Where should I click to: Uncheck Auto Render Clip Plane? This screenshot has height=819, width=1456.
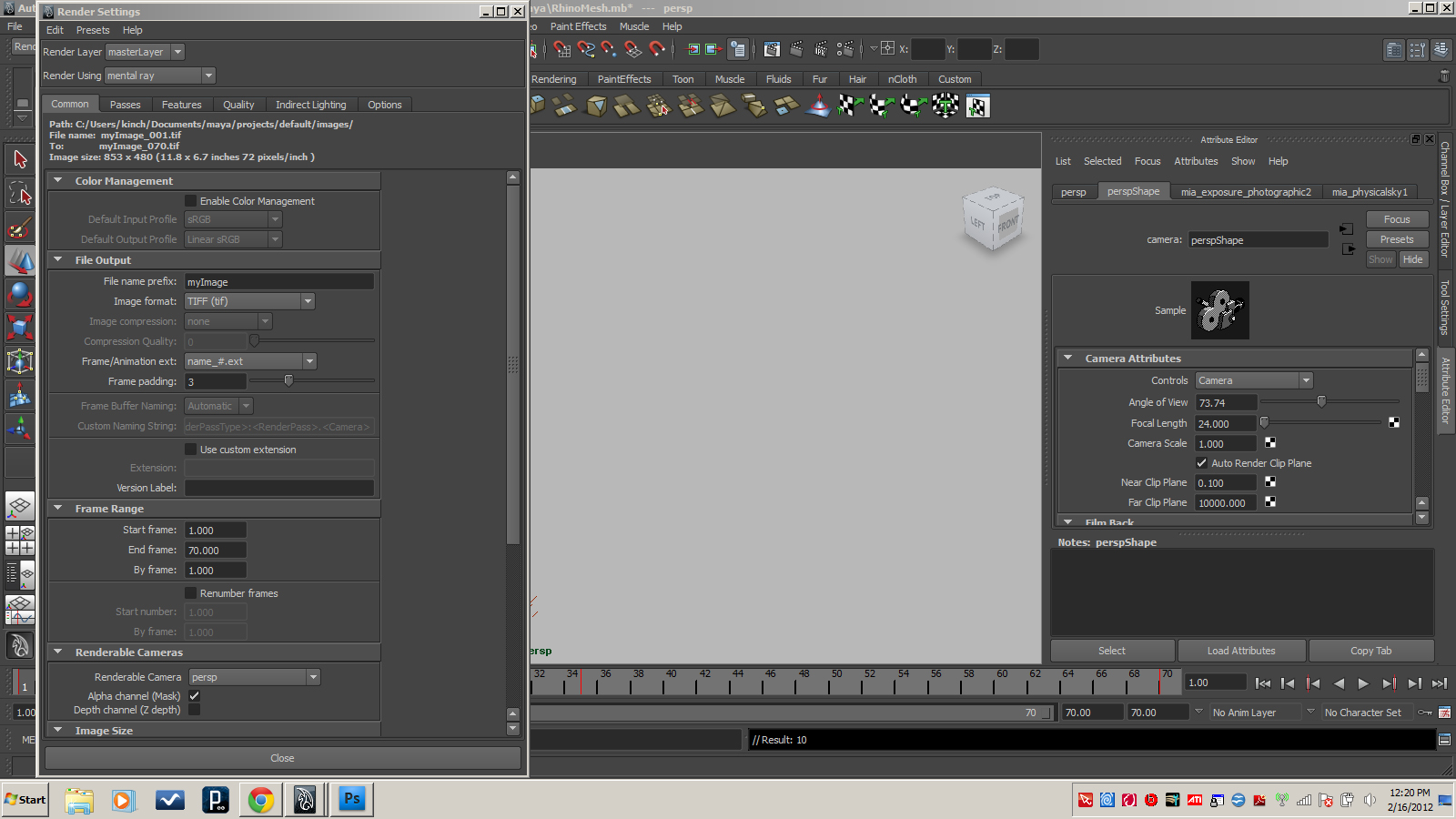tap(1201, 462)
